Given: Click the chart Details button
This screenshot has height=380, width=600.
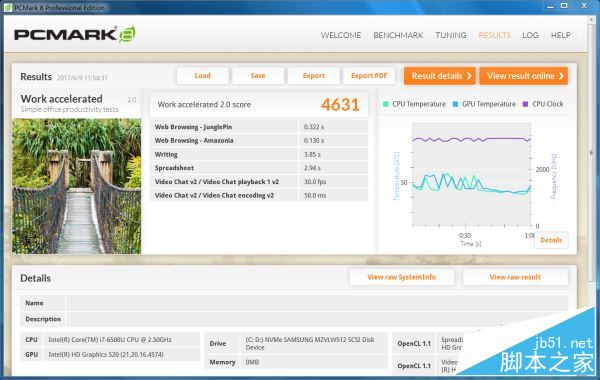Looking at the screenshot, I should (x=551, y=240).
